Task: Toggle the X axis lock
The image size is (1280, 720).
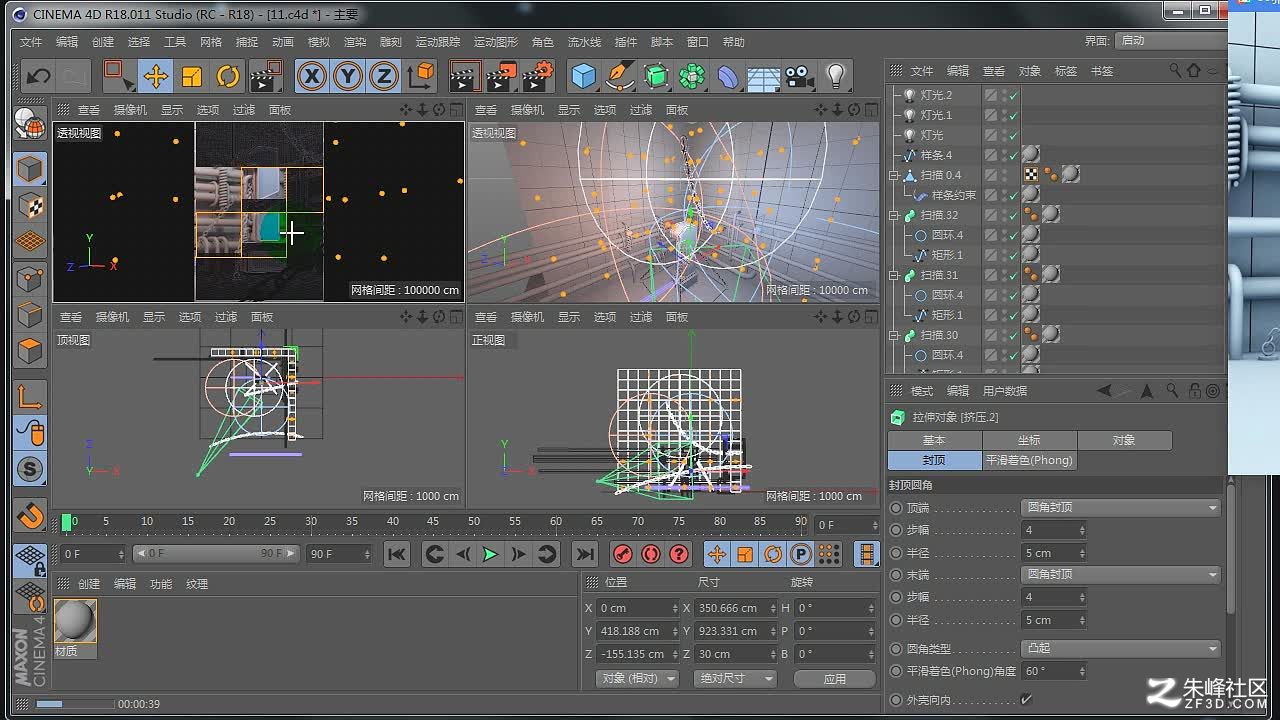Action: (312, 76)
